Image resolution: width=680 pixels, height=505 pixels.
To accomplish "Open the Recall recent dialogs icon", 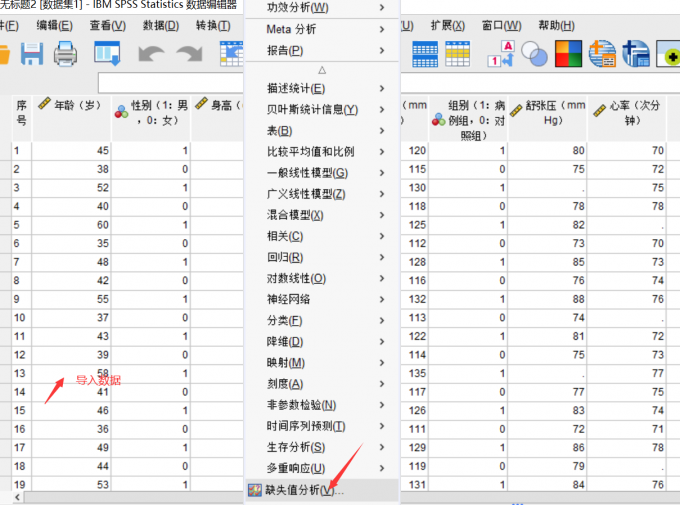I will tap(107, 54).
